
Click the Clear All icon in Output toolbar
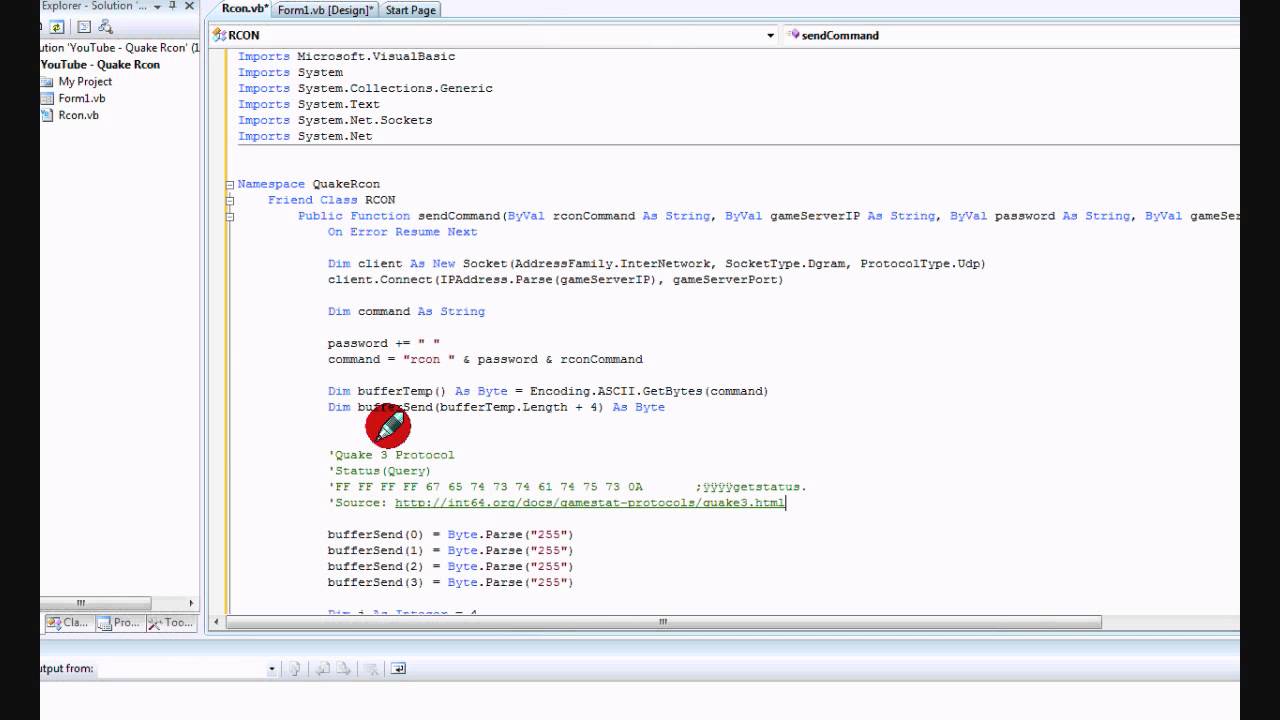pos(373,669)
